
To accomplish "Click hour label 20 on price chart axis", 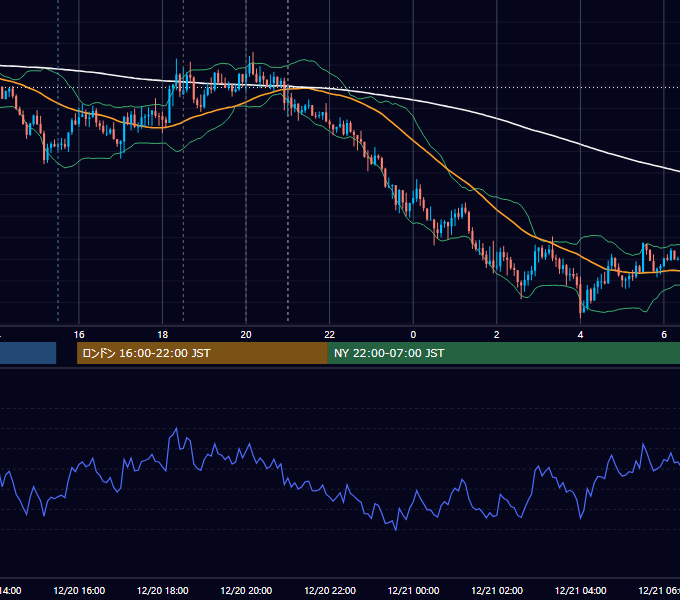I will [246, 335].
